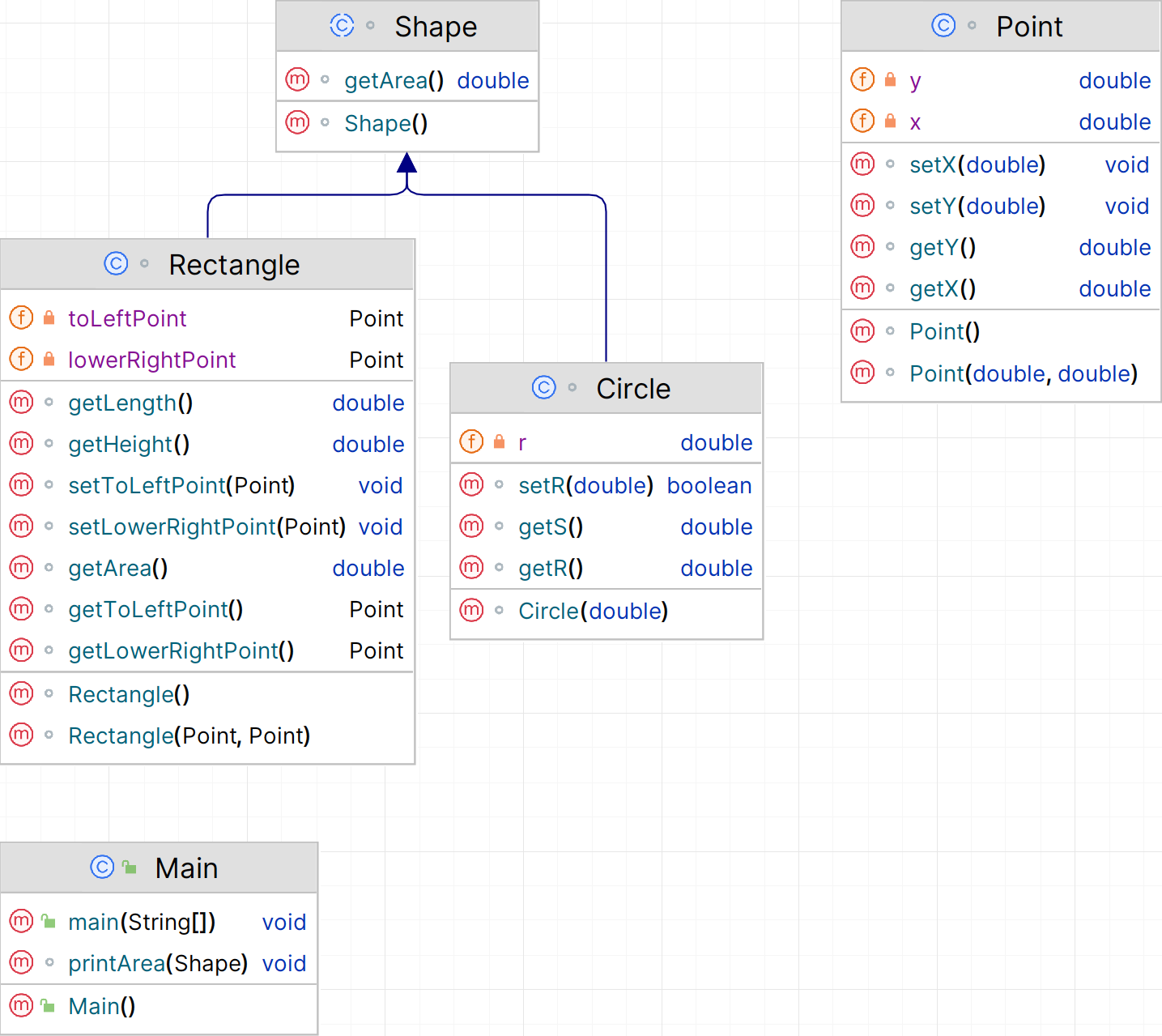Select the setR(double) method in Circle

click(585, 485)
